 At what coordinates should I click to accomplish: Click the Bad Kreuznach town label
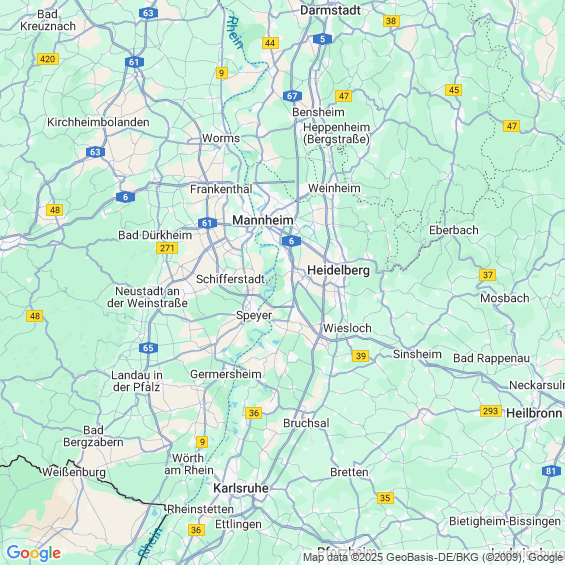click(48, 20)
